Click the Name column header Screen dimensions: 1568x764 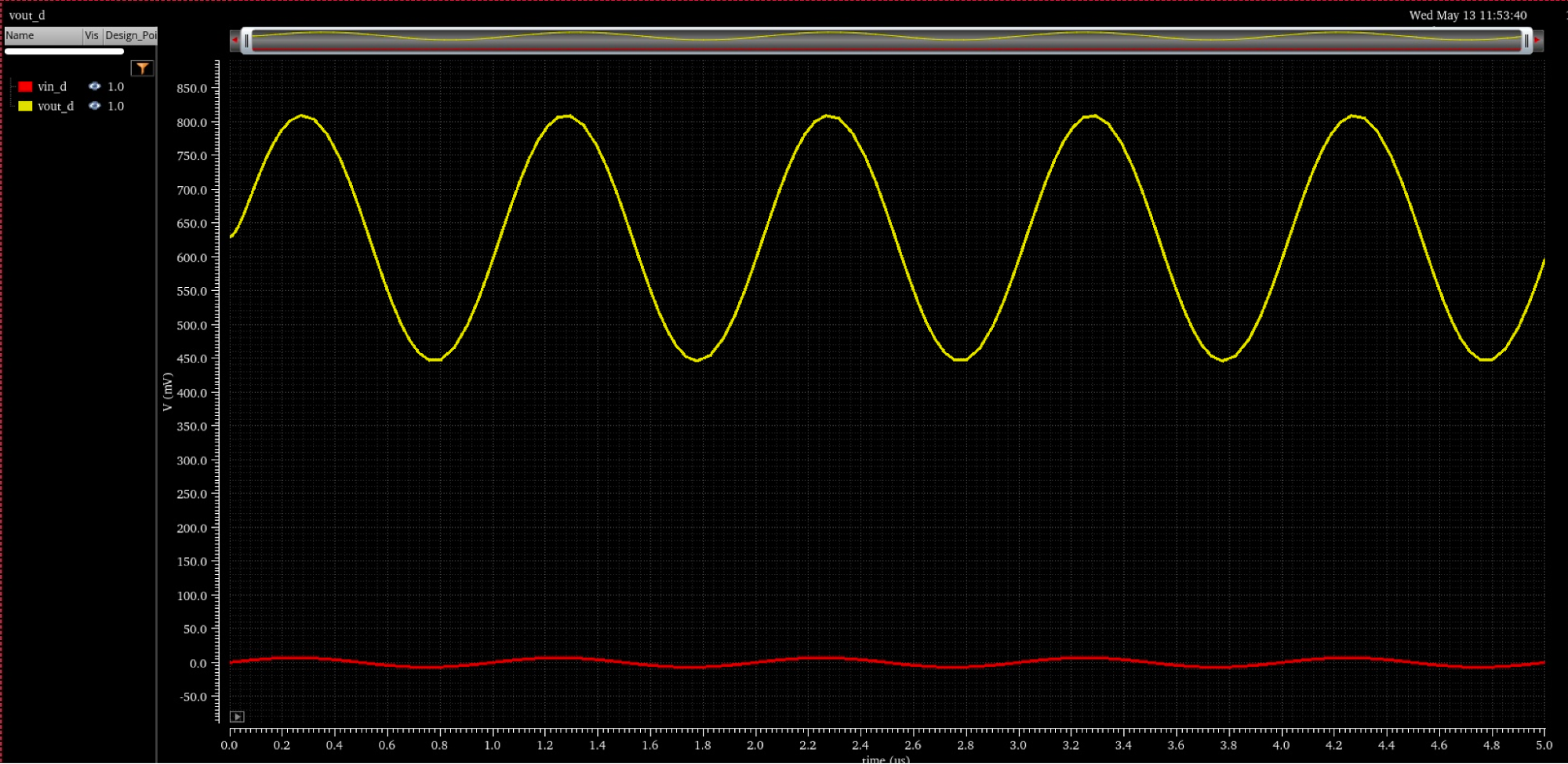point(43,35)
